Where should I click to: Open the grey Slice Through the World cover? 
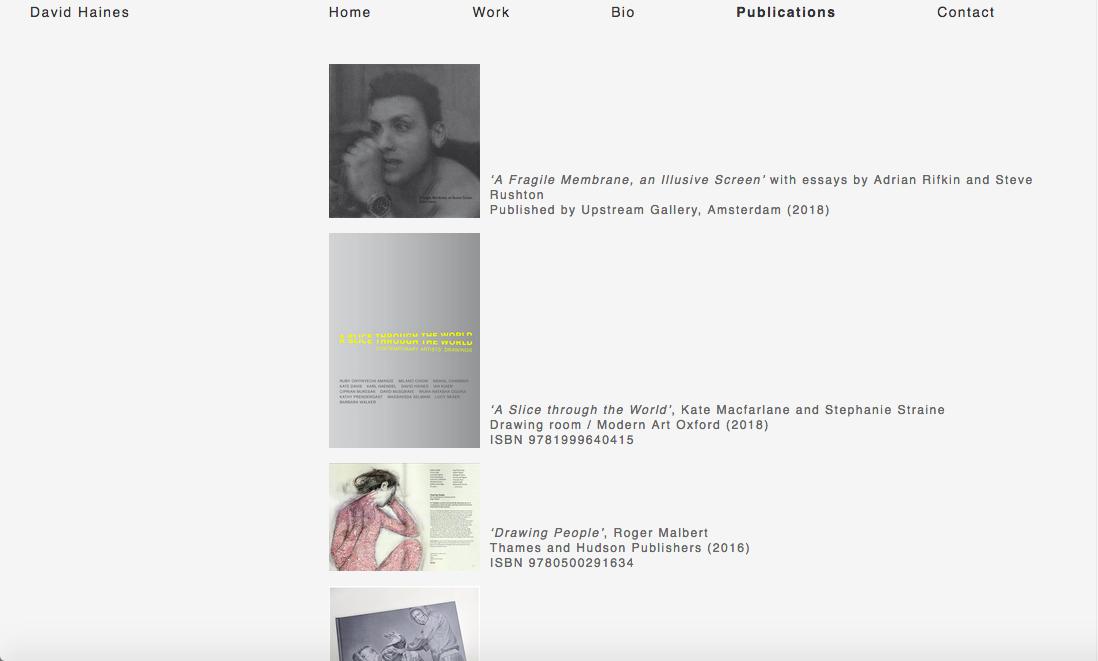coord(404,340)
